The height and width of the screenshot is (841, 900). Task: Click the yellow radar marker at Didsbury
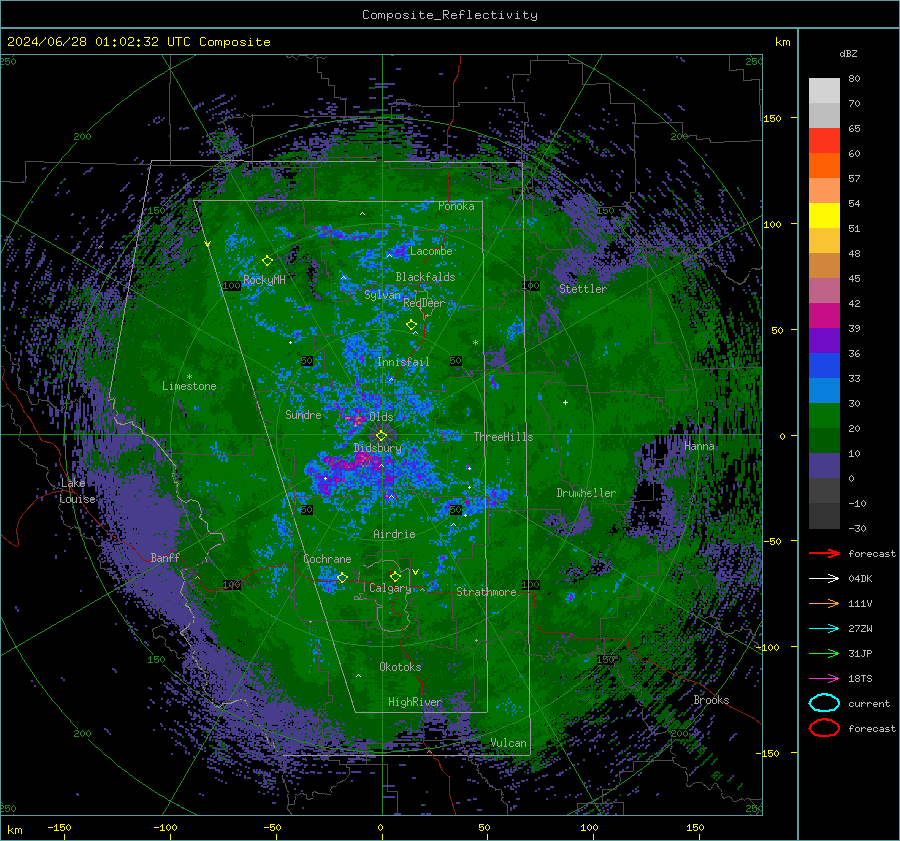pos(381,436)
